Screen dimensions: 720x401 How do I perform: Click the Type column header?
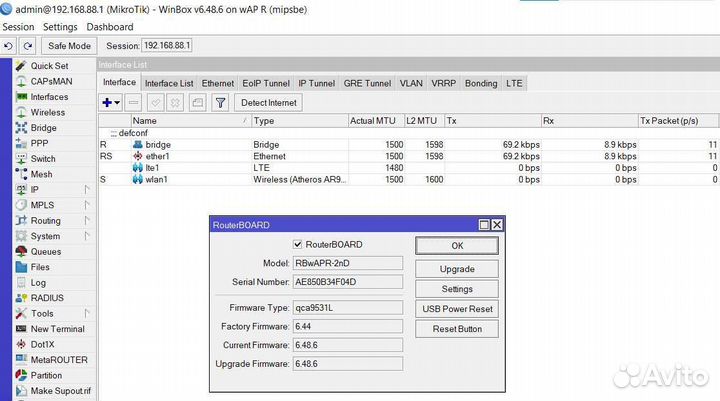coord(300,121)
